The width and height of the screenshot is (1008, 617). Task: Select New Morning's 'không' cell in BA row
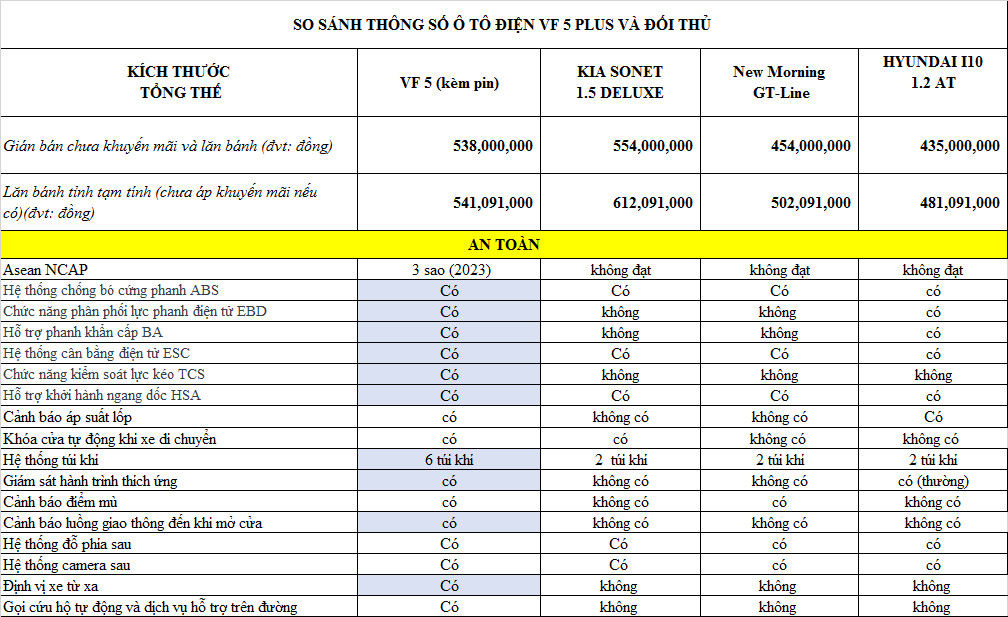pos(779,333)
